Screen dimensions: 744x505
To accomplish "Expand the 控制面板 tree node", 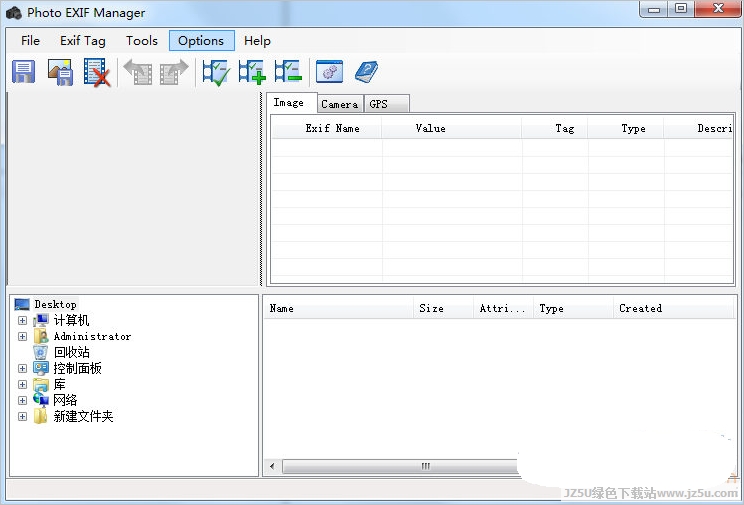I will coord(22,368).
